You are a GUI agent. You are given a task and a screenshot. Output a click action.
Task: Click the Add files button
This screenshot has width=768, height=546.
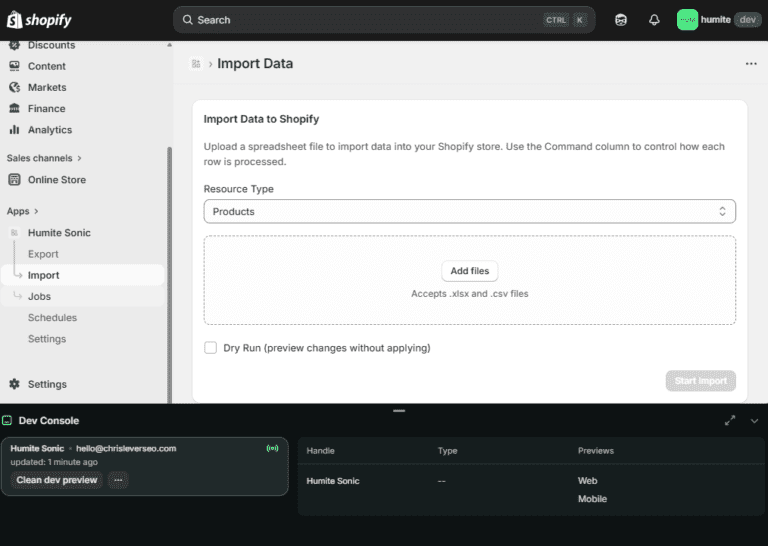point(469,271)
